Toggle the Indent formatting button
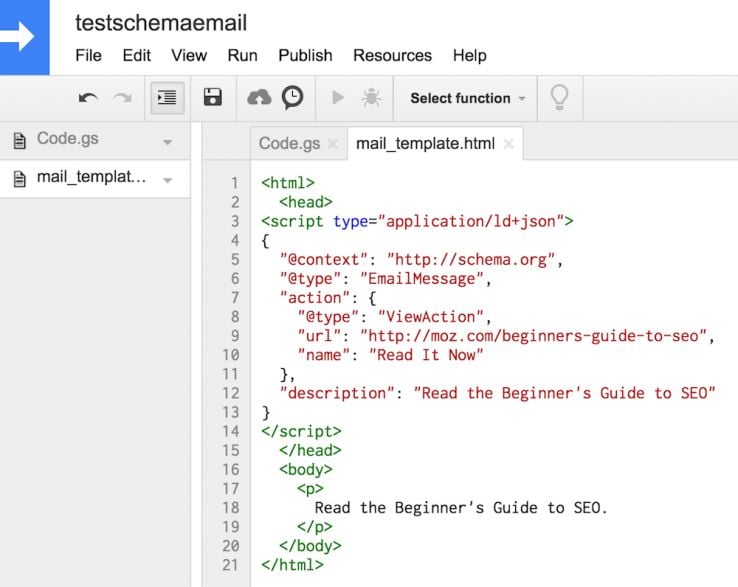This screenshot has height=587, width=738. [167, 98]
